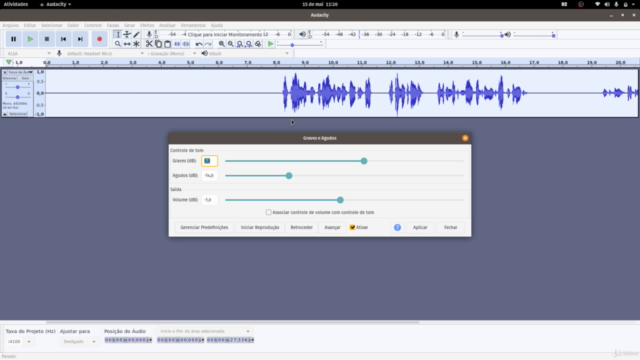Select the Draw pencil tool

[136, 35]
